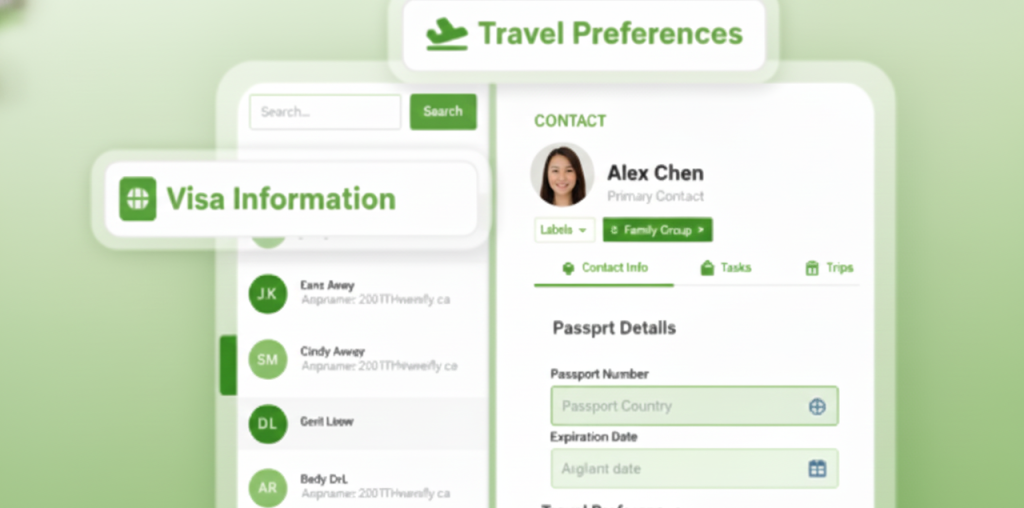Open the Family Group arrow button
The height and width of the screenshot is (508, 1024).
tap(658, 230)
